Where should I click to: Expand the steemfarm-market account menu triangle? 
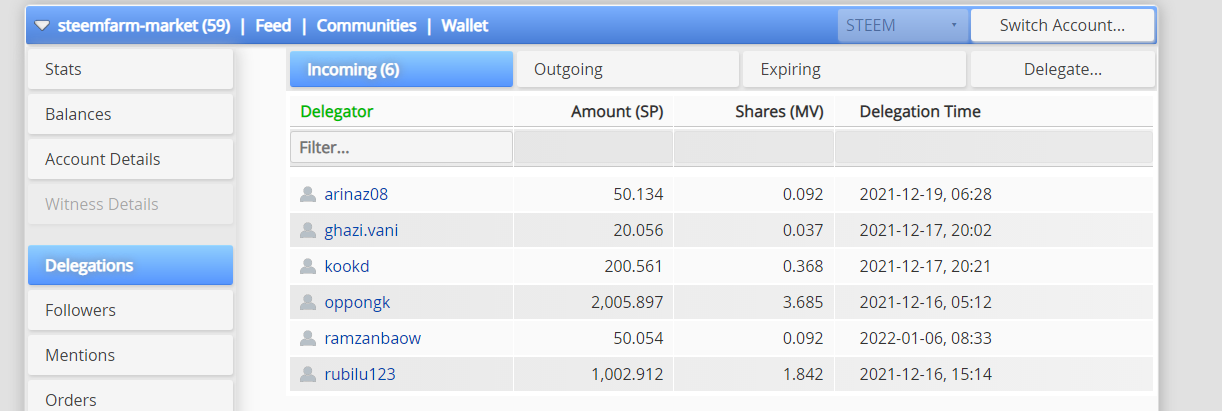pos(42,26)
